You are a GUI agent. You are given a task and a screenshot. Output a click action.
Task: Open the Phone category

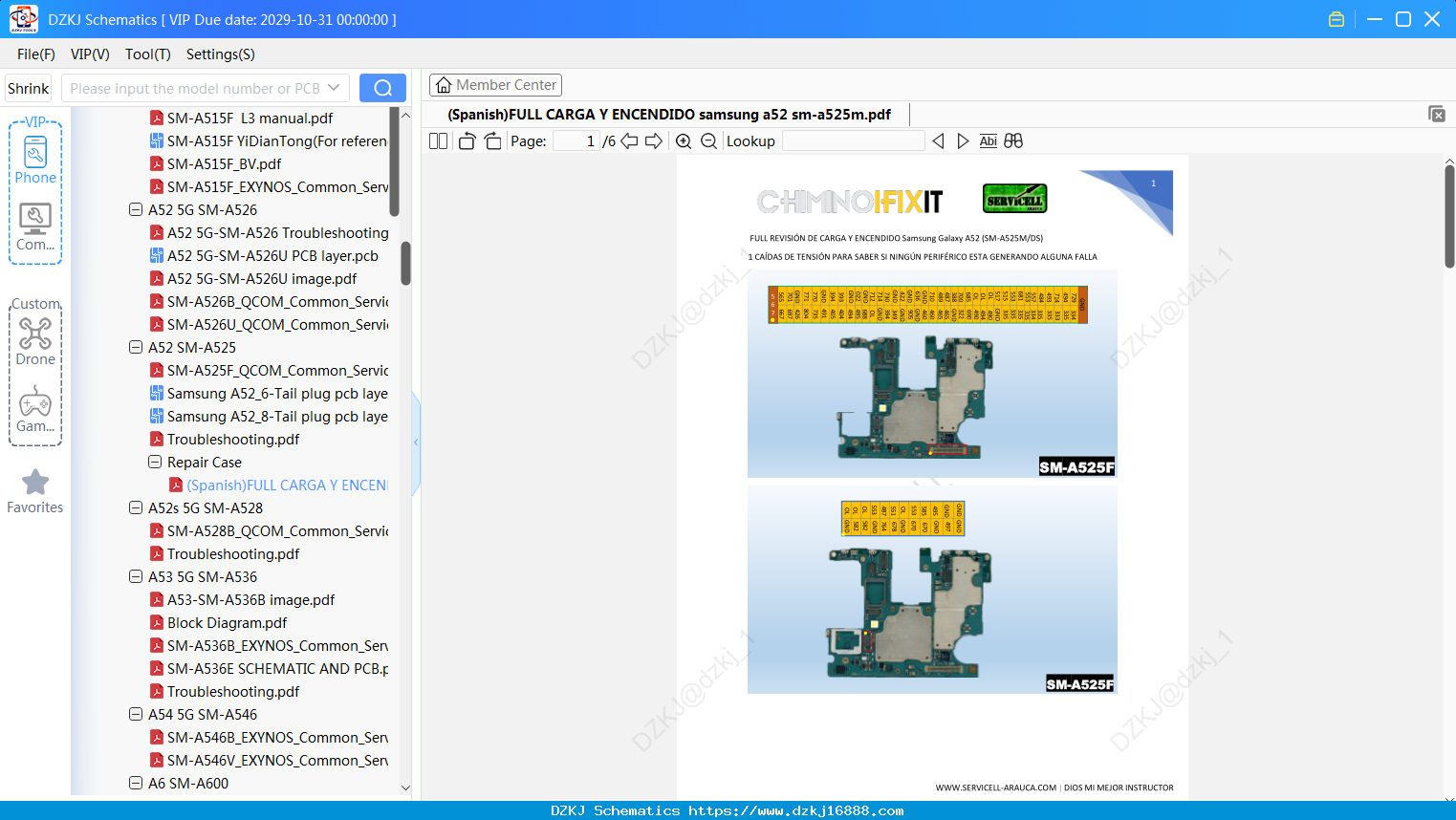(35, 160)
